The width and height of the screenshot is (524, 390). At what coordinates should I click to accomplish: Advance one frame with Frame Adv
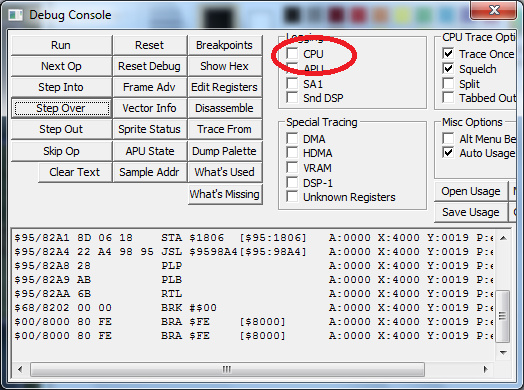149,87
